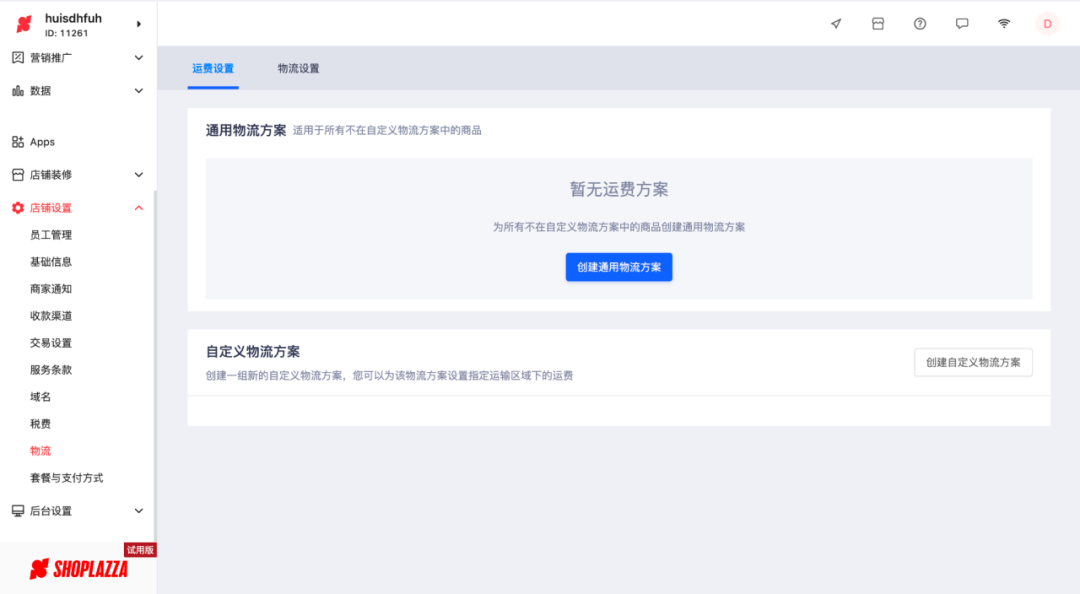Click the 创建通用物流方案 button
This screenshot has height=594, width=1080.
pos(619,267)
